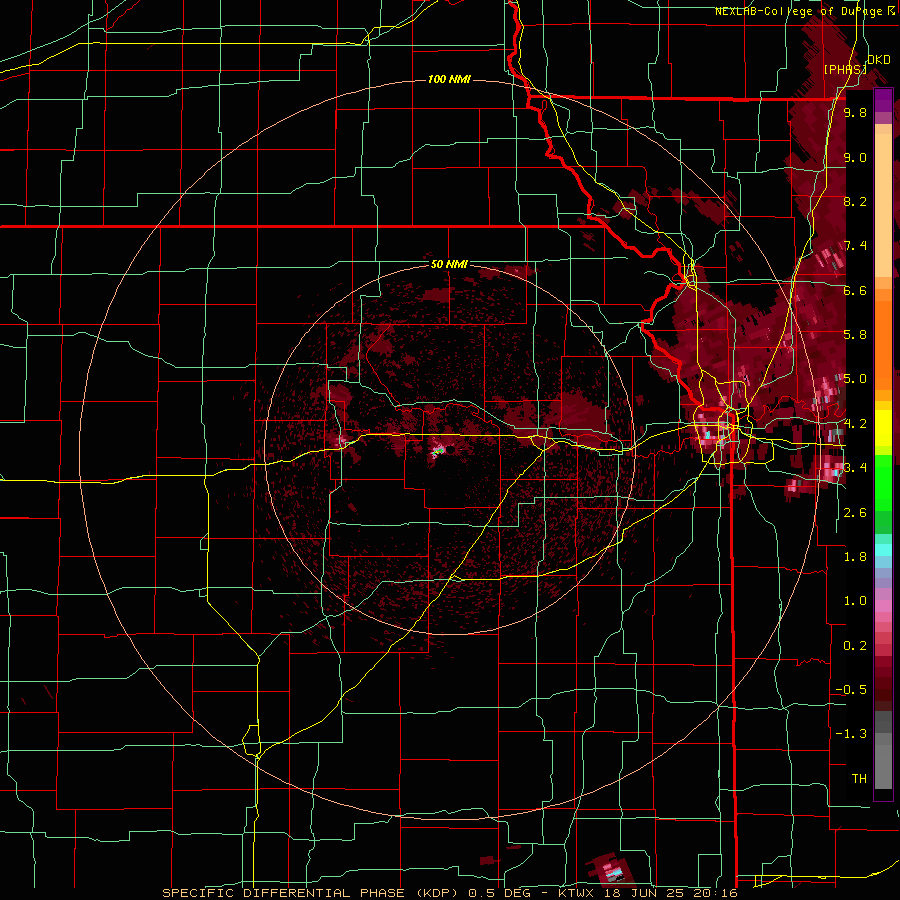Click the 5.0 scale value
Screen dimensions: 900x900
855,379
